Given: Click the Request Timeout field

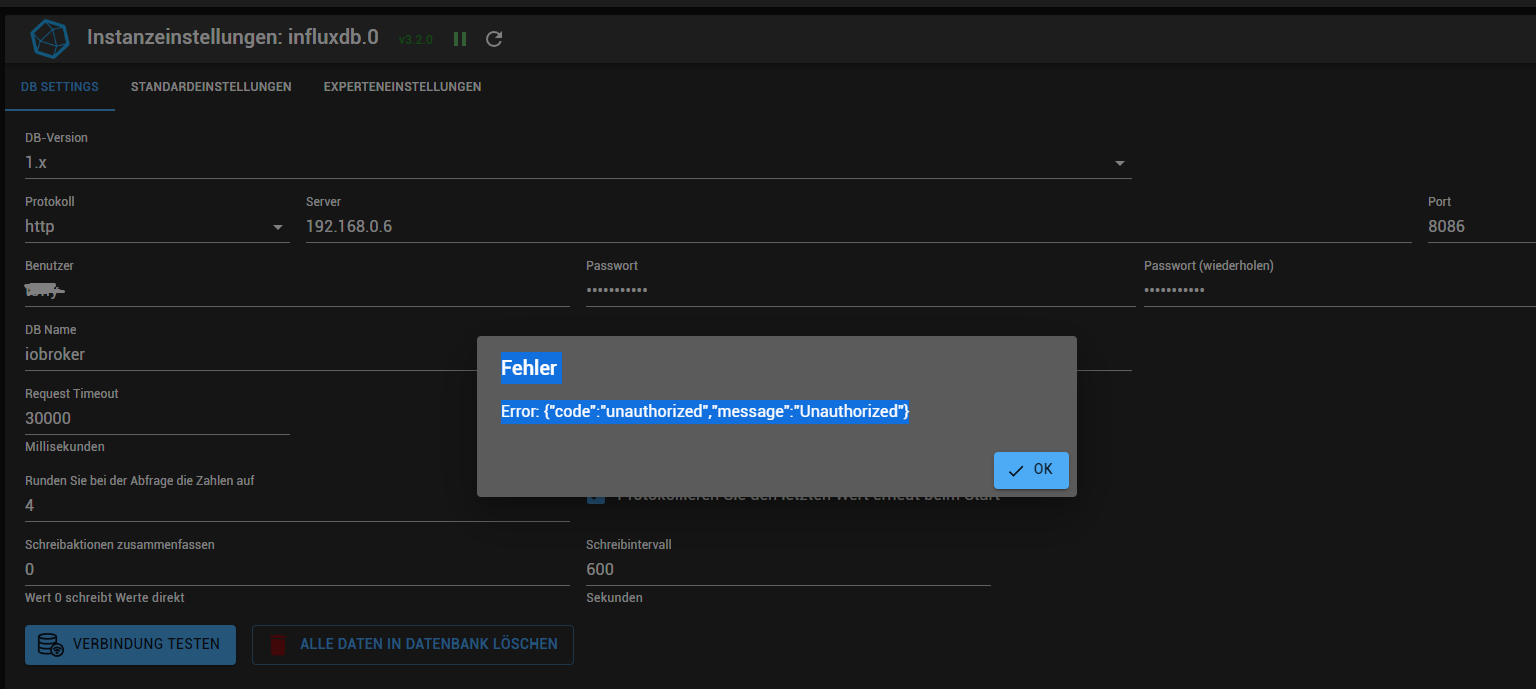Looking at the screenshot, I should click(157, 419).
